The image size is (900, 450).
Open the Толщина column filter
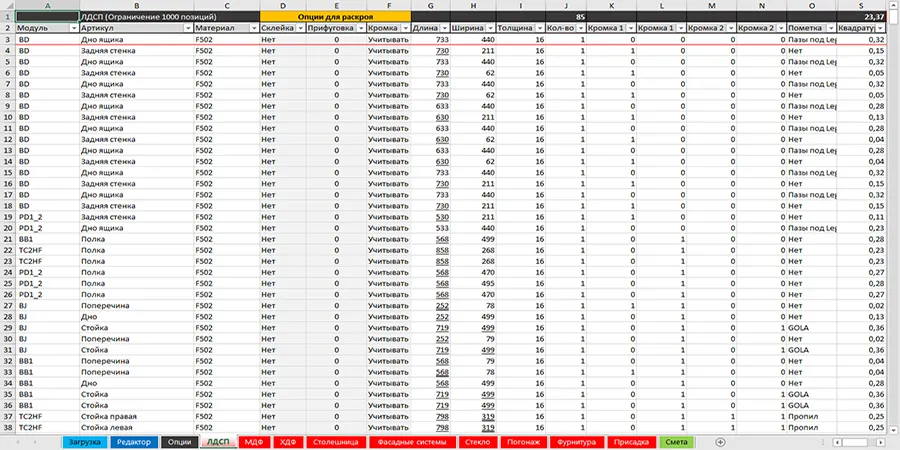pos(540,29)
